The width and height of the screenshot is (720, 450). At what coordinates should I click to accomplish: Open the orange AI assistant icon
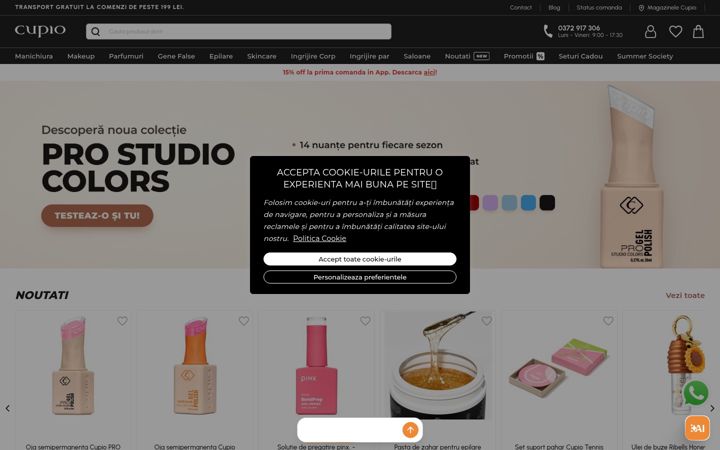pyautogui.click(x=697, y=428)
